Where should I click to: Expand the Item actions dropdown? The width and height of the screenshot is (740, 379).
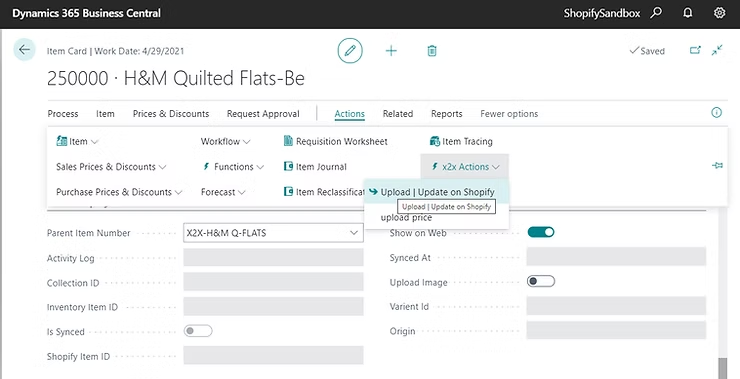tap(94, 142)
